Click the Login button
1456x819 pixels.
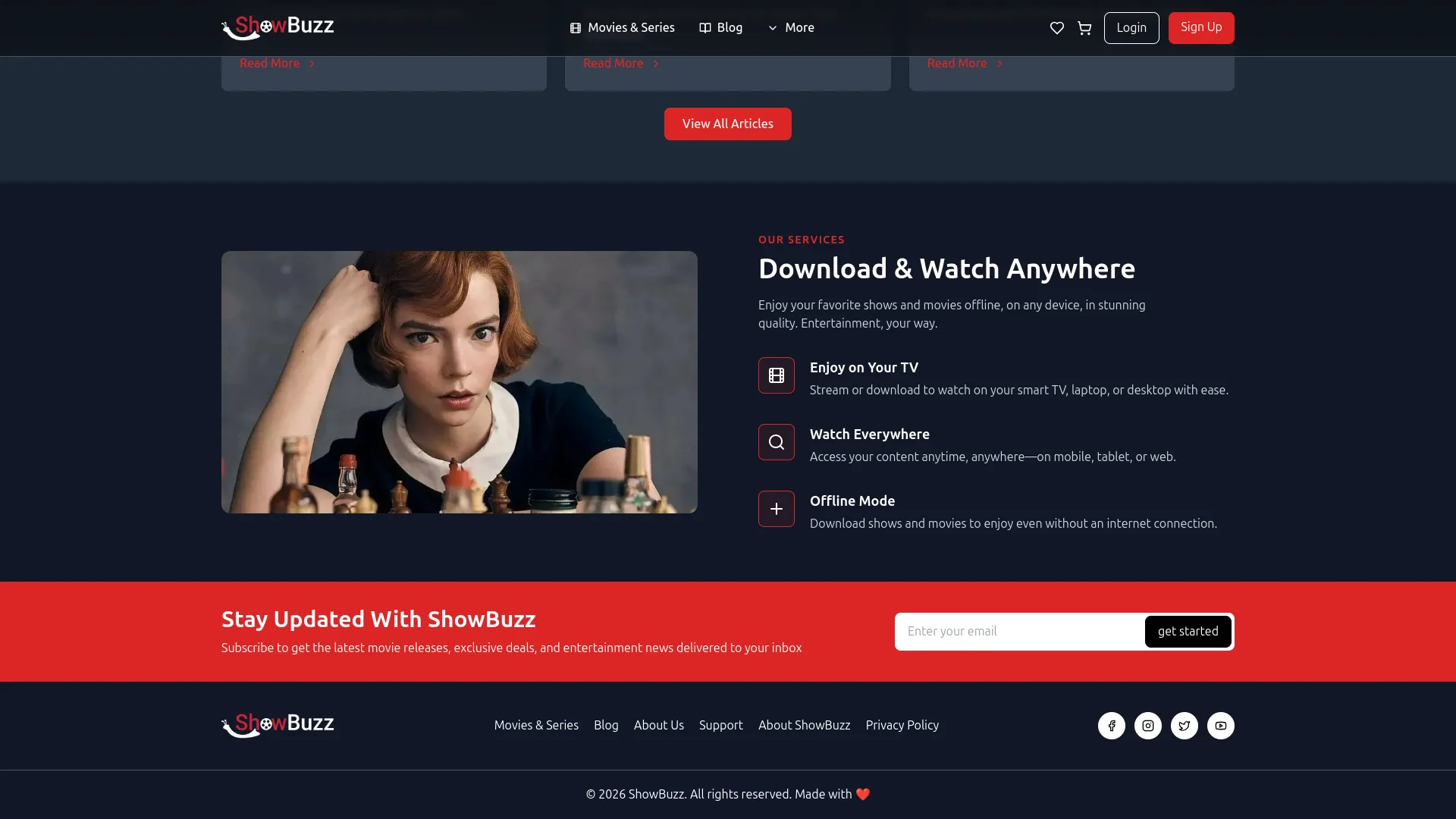coord(1131,28)
